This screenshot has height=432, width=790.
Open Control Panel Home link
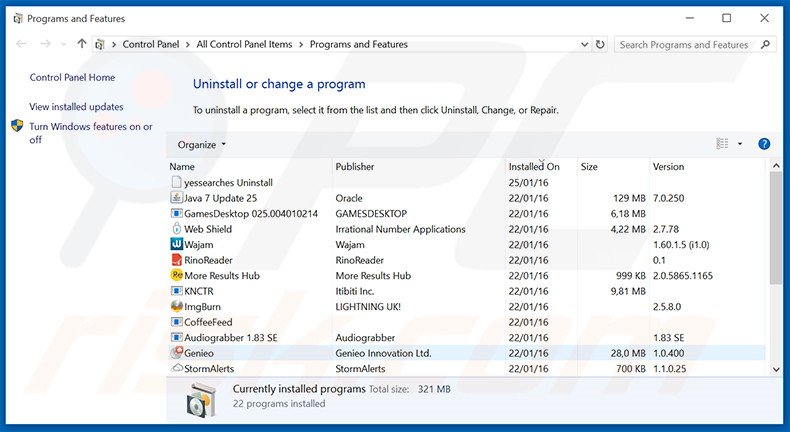click(72, 77)
